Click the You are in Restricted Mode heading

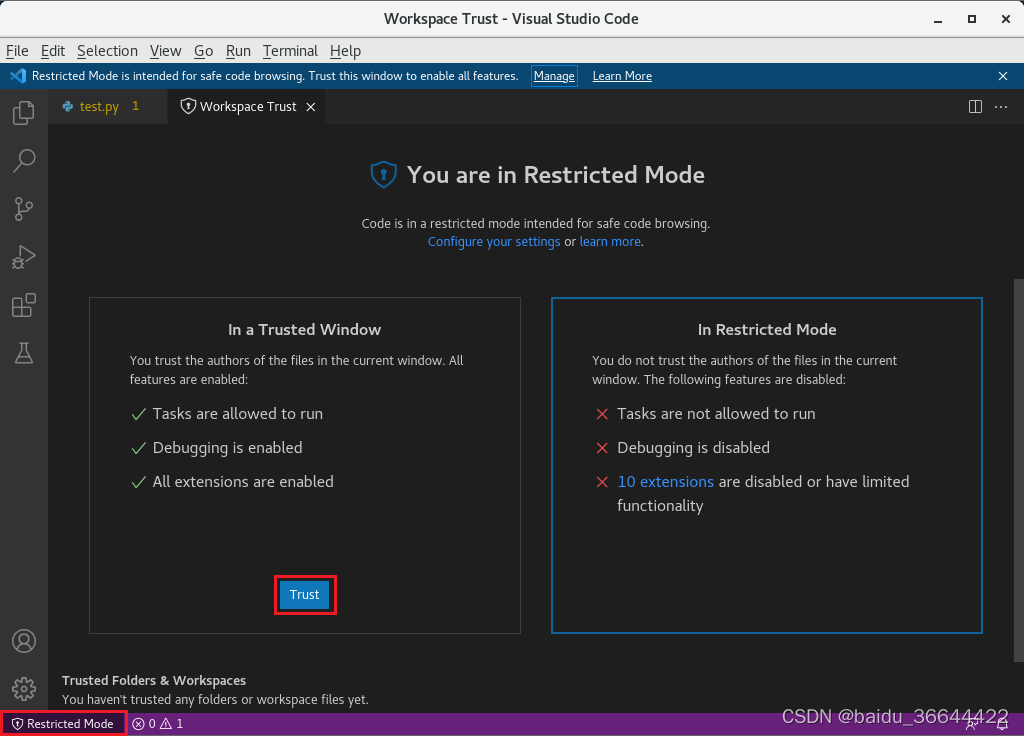click(x=556, y=175)
